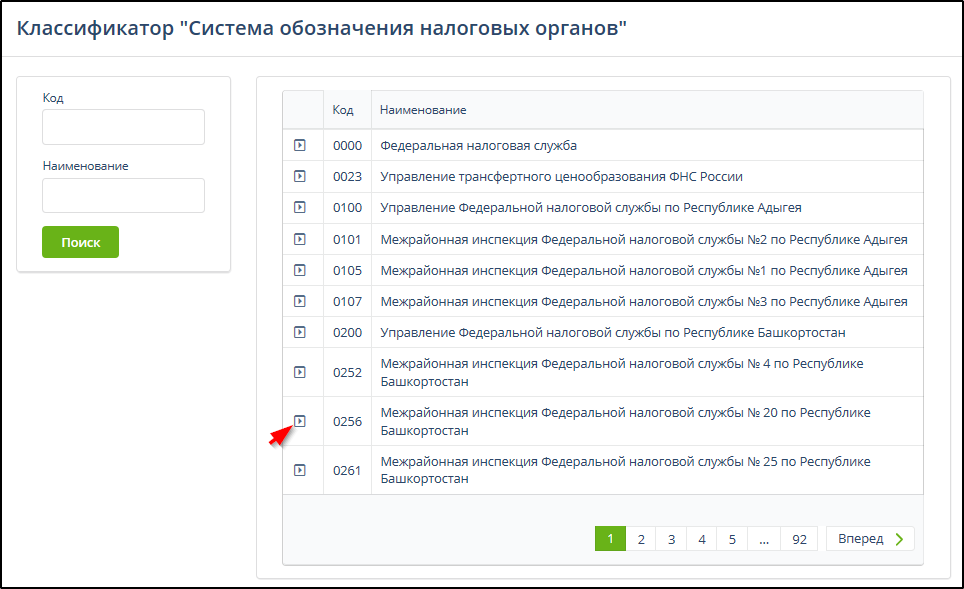Open page 2 of results
Screen dimensions: 964x589
coord(640,539)
